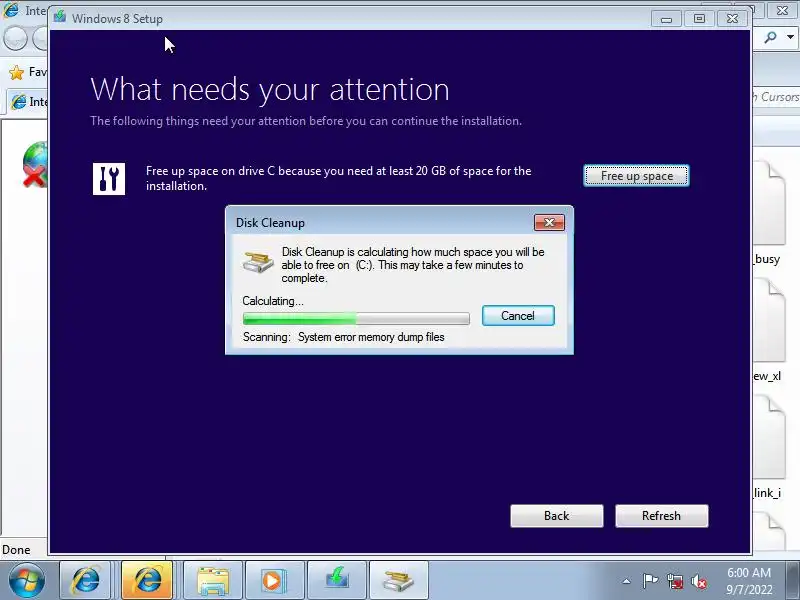Click the Free up space button

tap(636, 176)
